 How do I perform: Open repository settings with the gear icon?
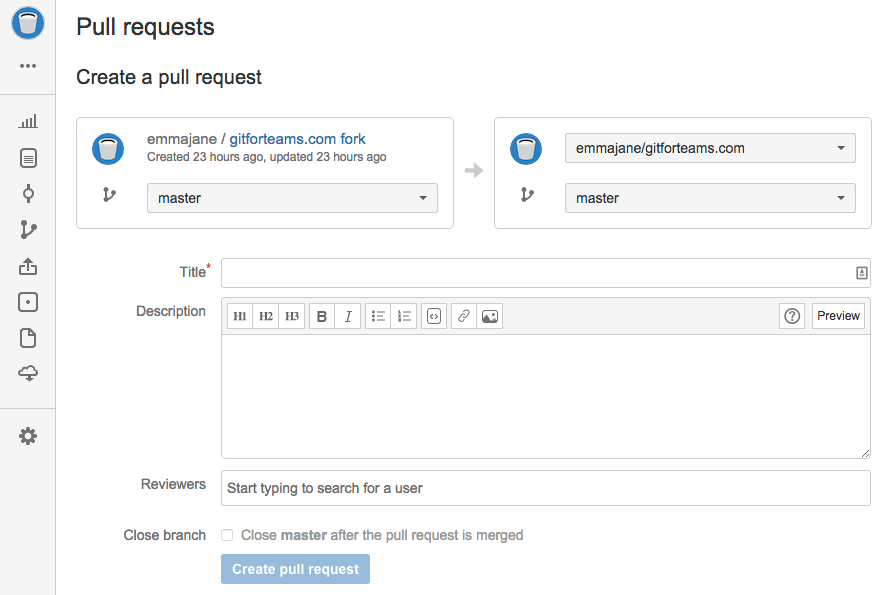[27, 435]
